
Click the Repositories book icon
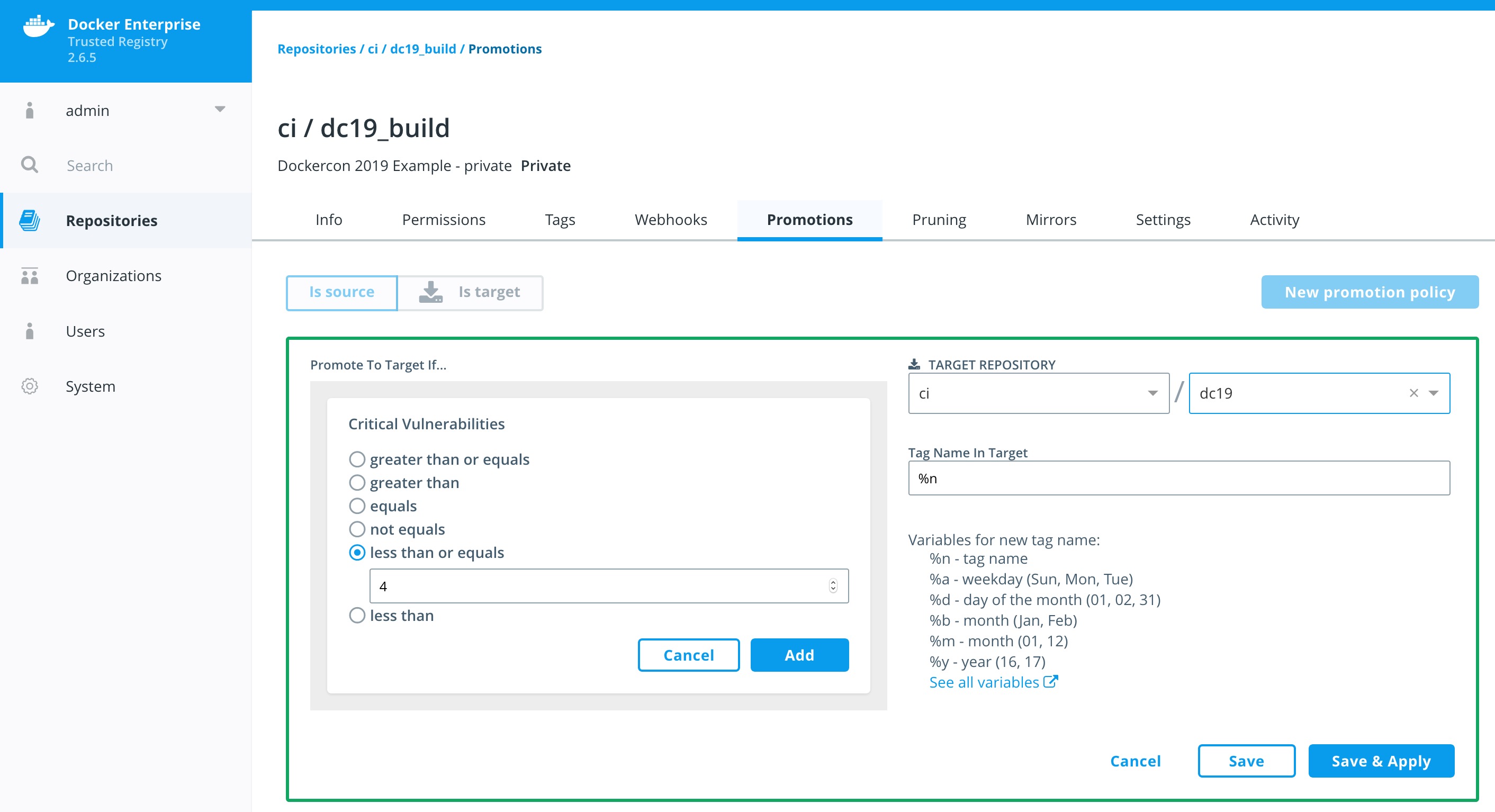pyautogui.click(x=30, y=221)
